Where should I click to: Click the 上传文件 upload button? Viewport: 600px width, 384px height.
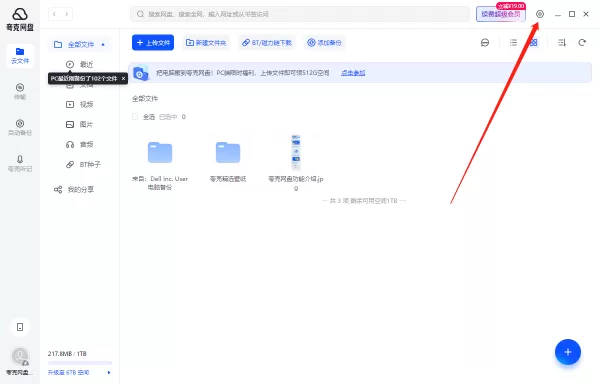click(153, 42)
